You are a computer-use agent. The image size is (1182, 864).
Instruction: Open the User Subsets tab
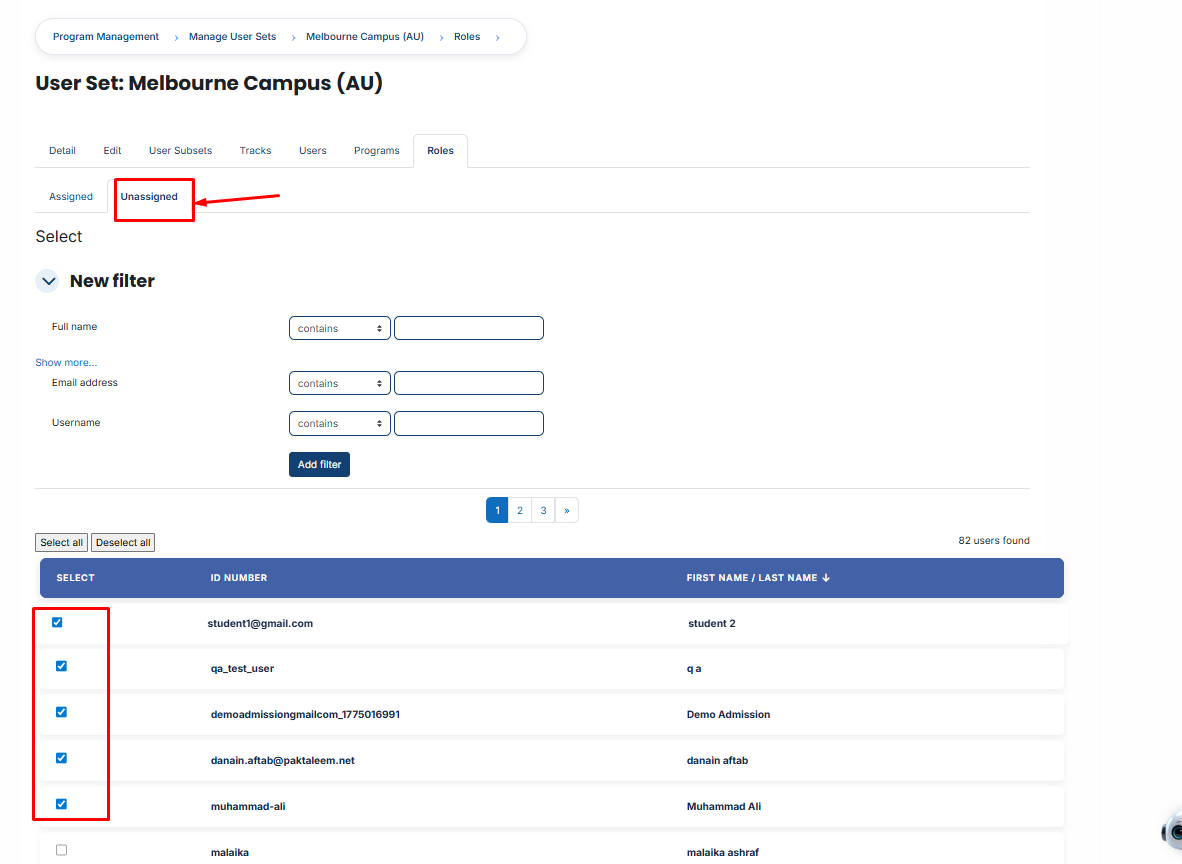pos(180,151)
